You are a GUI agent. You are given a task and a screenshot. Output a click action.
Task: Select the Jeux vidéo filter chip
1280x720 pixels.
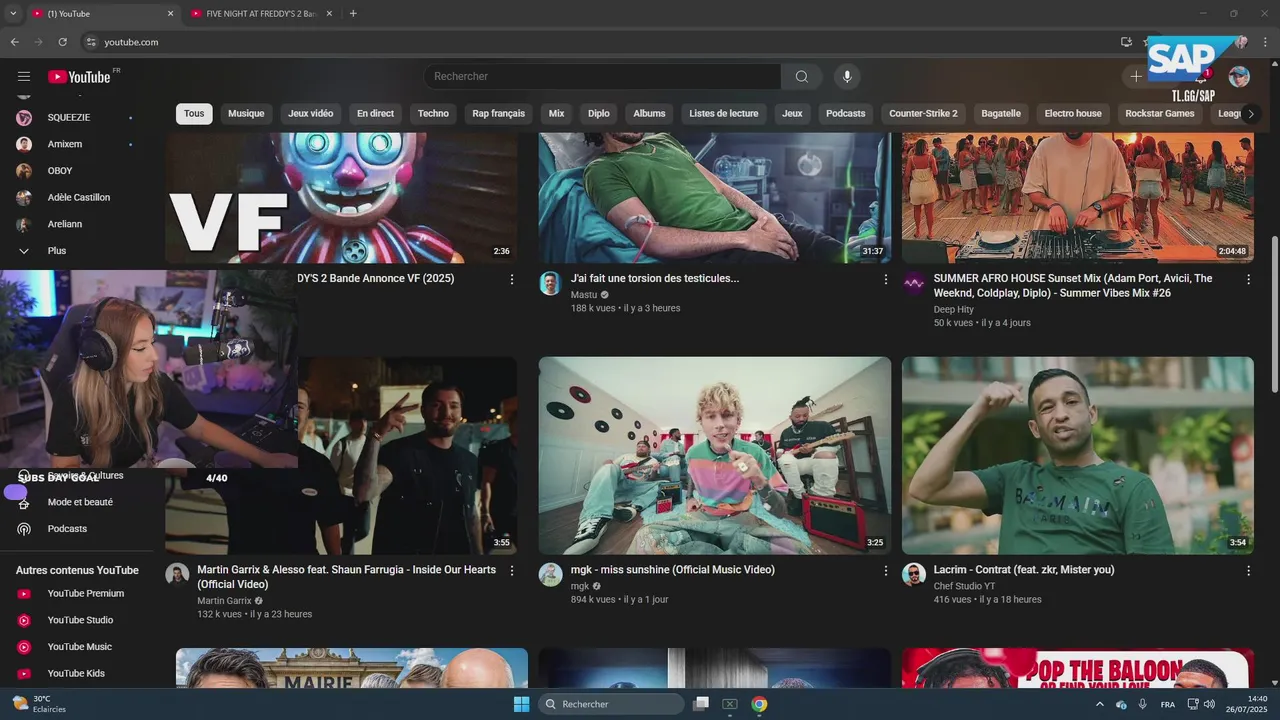311,114
